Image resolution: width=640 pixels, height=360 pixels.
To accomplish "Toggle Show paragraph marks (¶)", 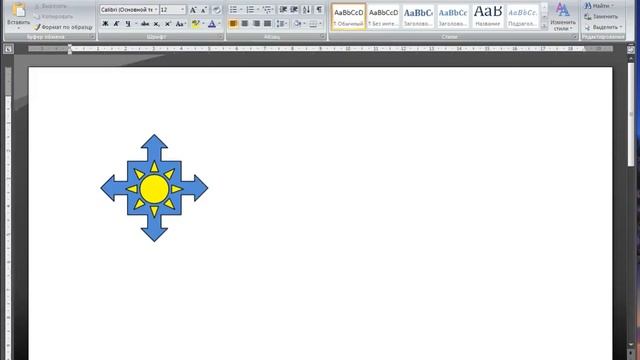I will coord(319,9).
